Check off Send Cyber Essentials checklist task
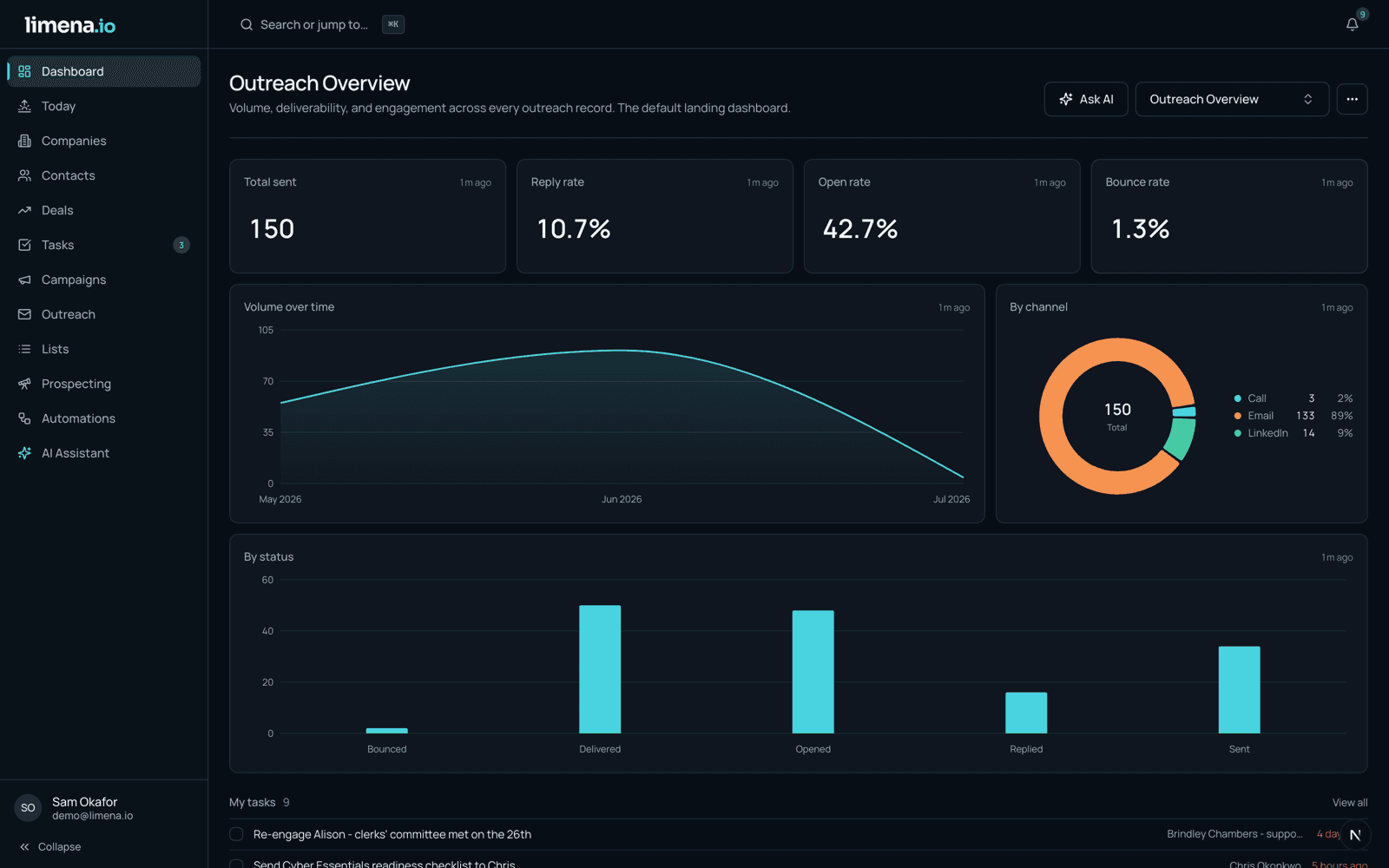Viewport: 1389px width, 868px height. (x=236, y=865)
